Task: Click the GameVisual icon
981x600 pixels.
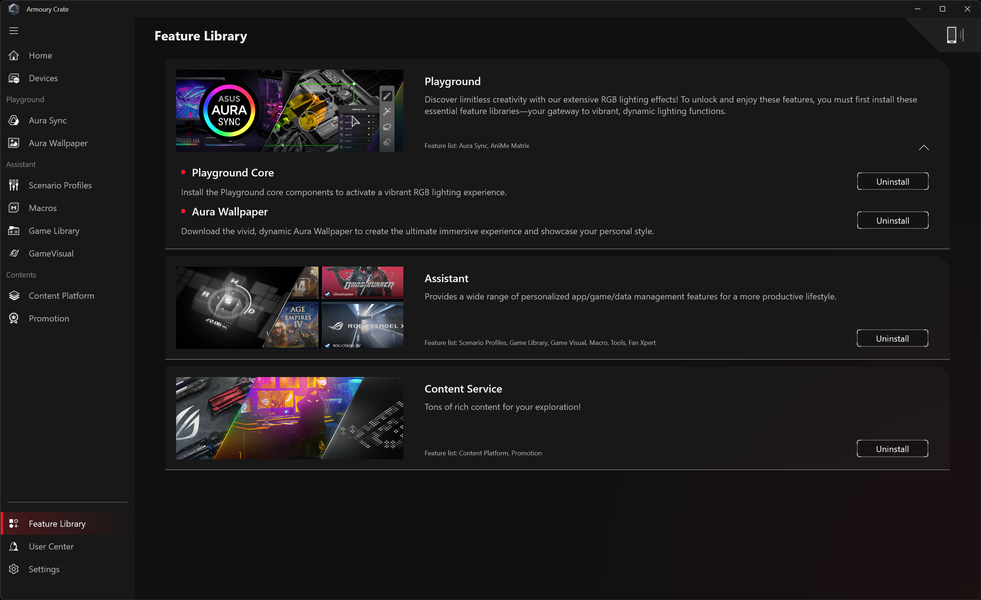Action: (14, 253)
